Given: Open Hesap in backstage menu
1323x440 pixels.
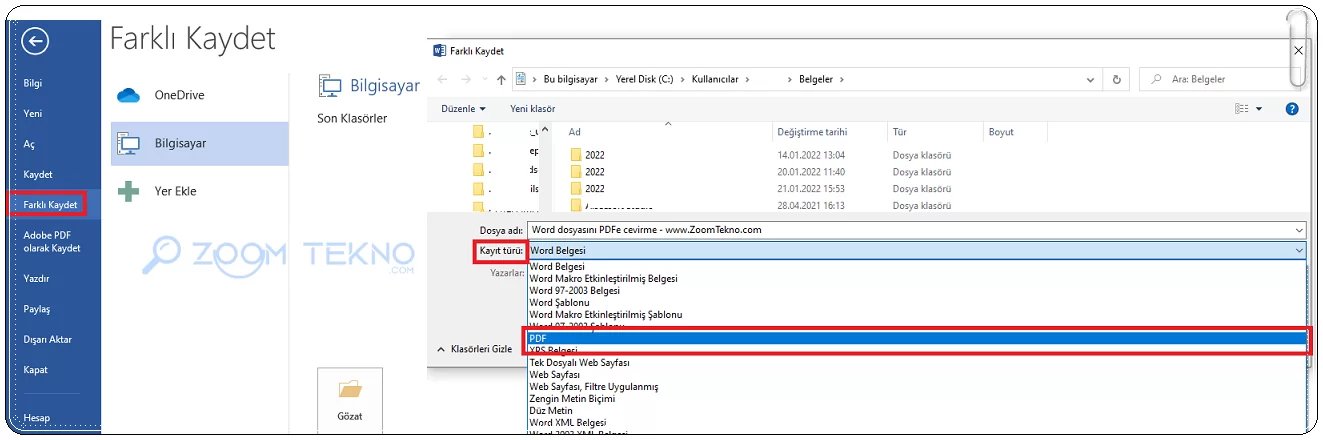Looking at the screenshot, I should 36,418.
